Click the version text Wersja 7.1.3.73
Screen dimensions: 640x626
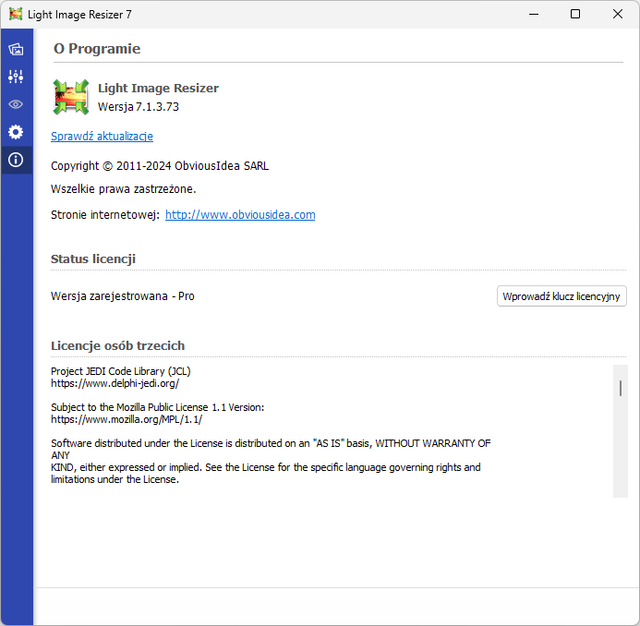click(x=138, y=107)
